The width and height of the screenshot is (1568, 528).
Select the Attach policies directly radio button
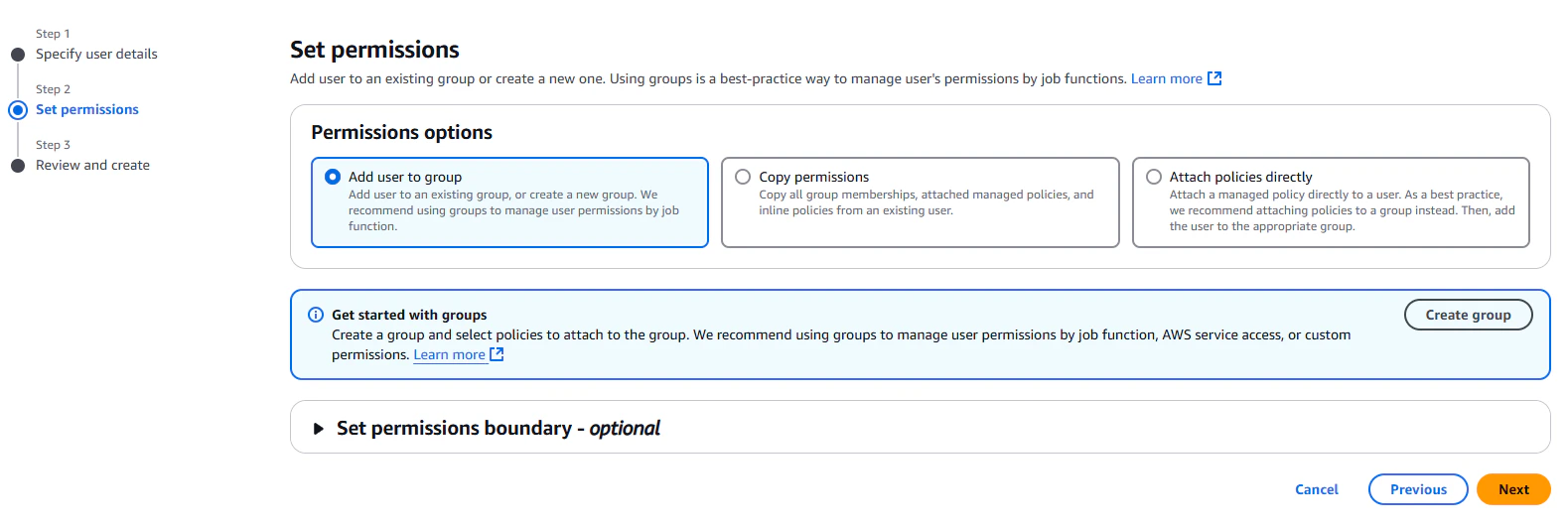click(x=1154, y=177)
